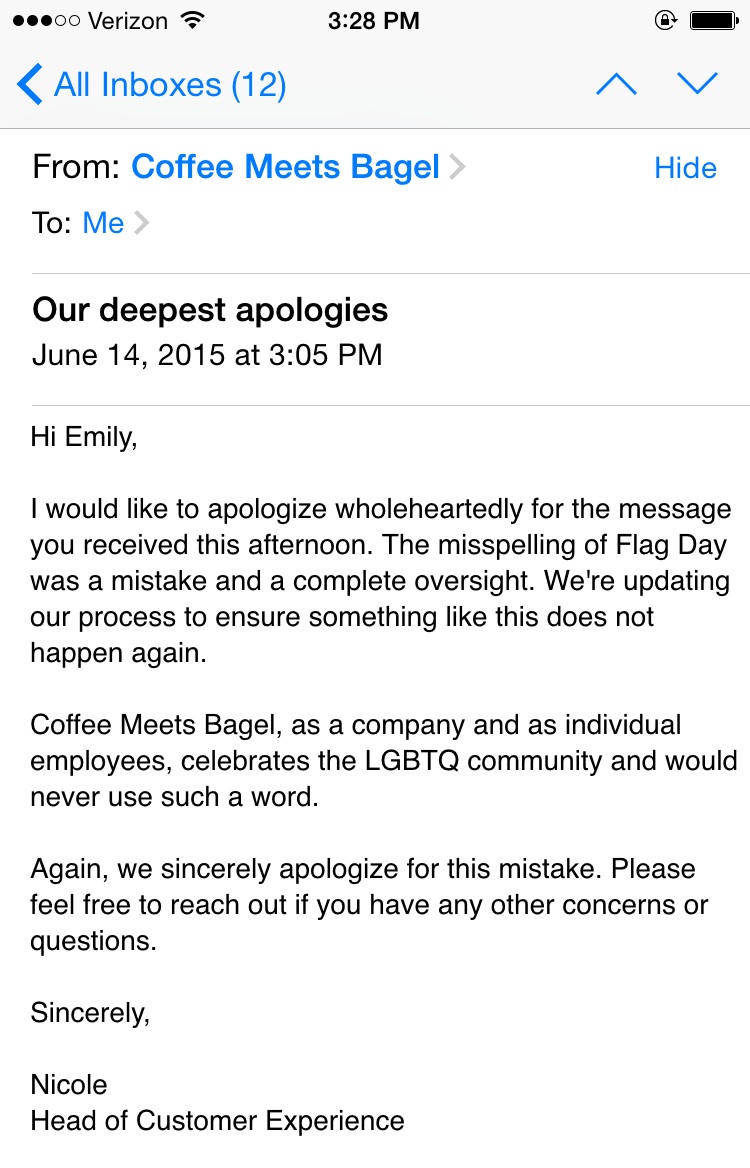
Task: Tap the rotation lock status icon
Action: 664,21
